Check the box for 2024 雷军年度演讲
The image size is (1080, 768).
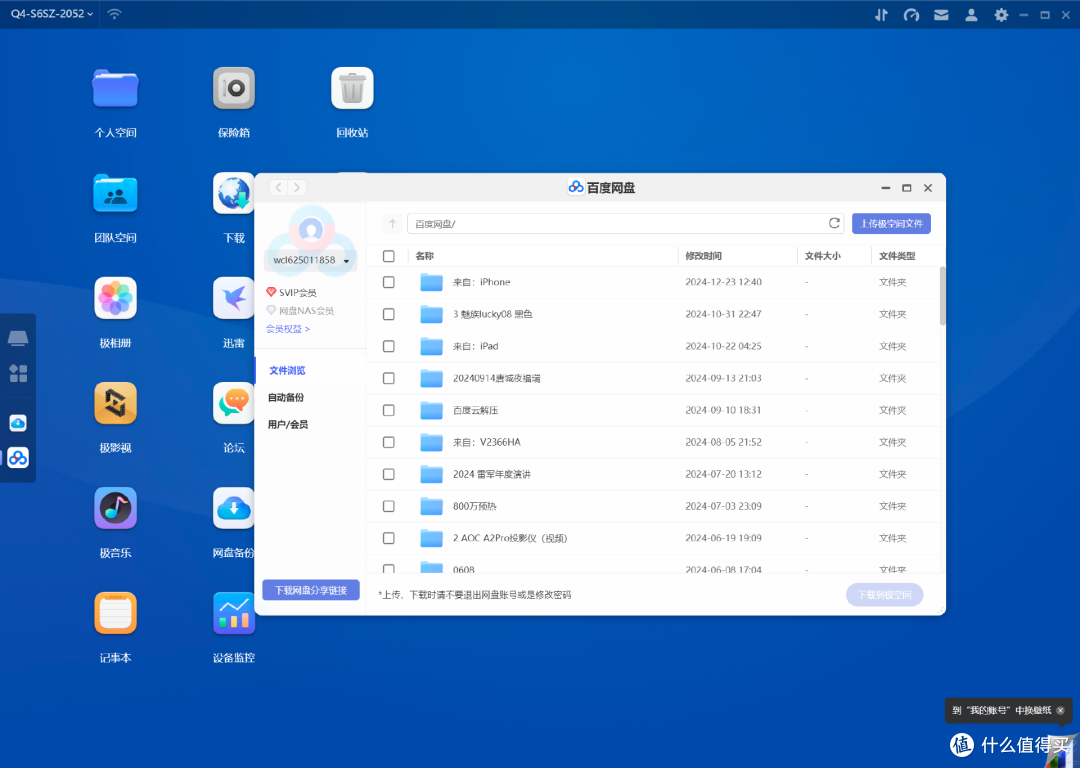[x=388, y=475]
